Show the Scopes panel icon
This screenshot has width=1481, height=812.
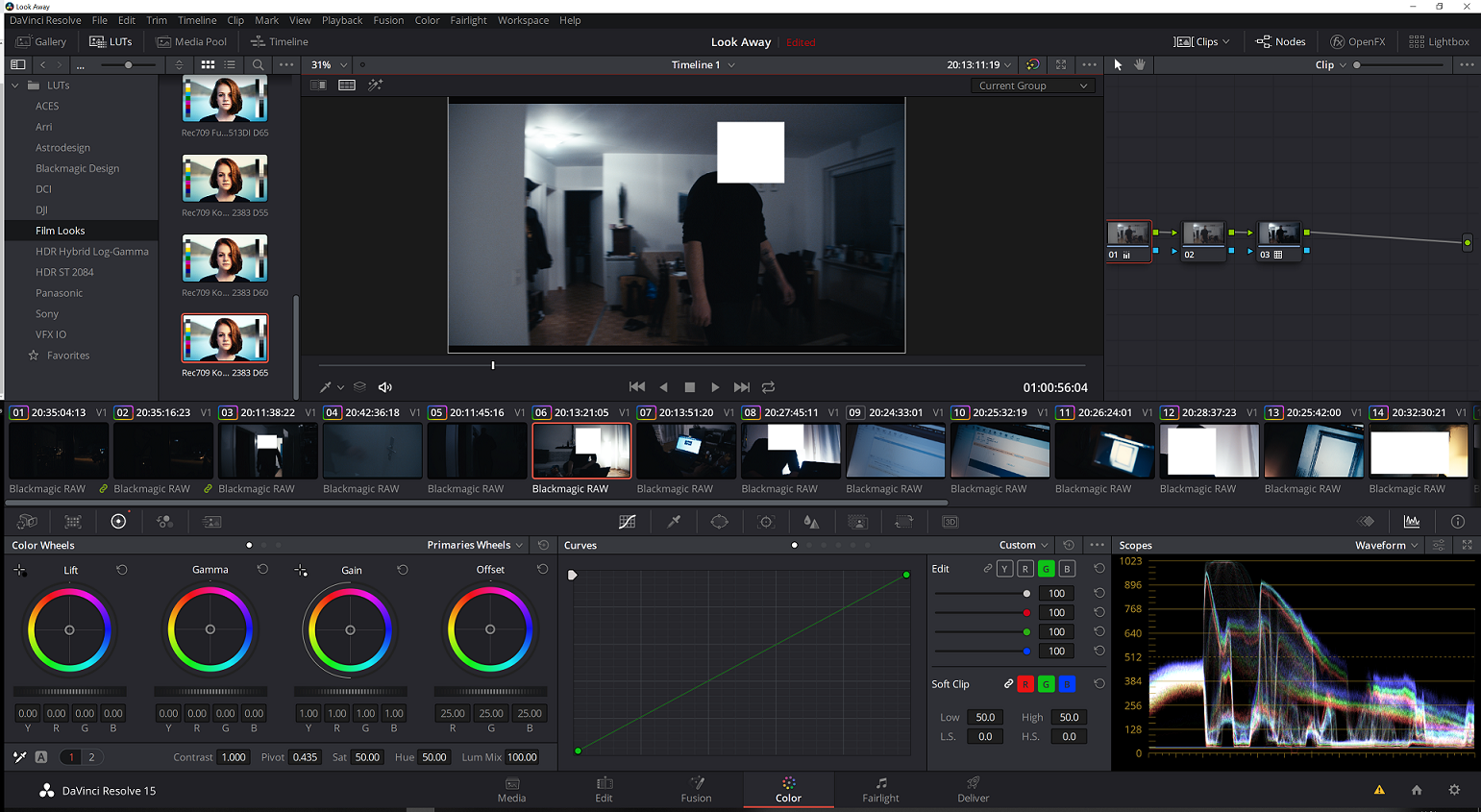click(x=1412, y=521)
